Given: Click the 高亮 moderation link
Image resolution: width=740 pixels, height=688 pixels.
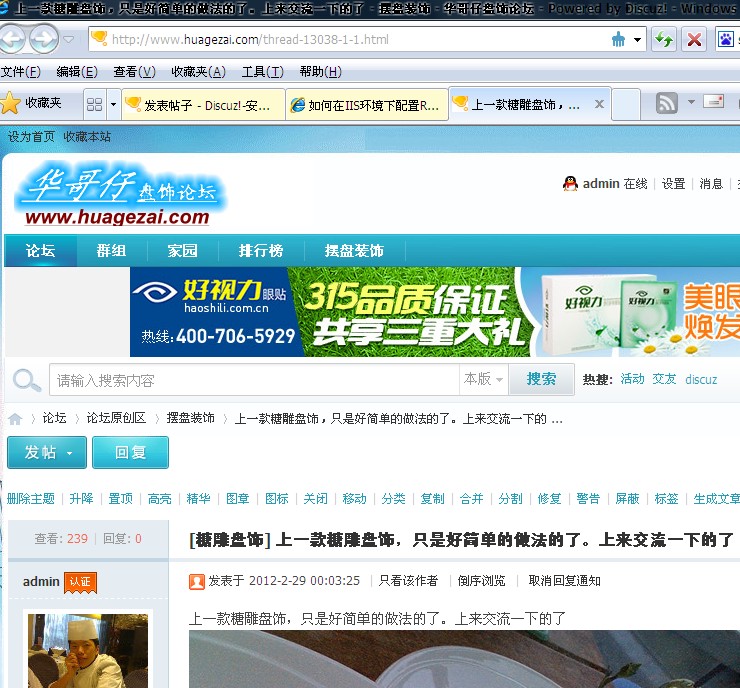Looking at the screenshot, I should [160, 499].
